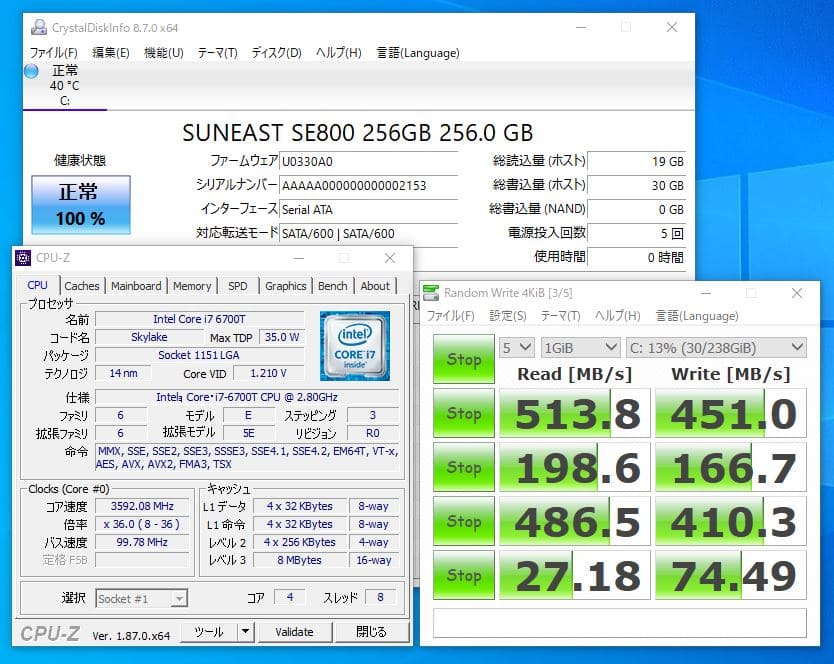Click Stop button beside 27.18 read result

[x=464, y=575]
